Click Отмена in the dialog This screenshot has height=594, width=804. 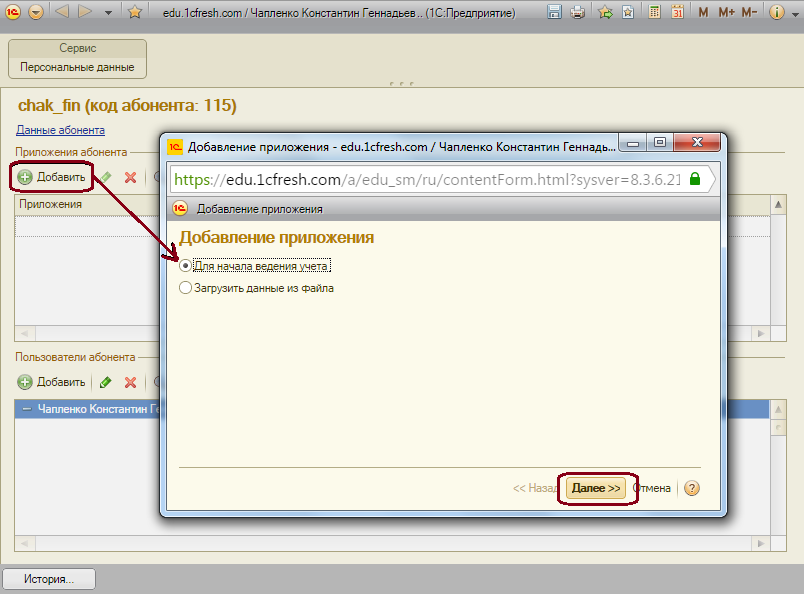653,488
